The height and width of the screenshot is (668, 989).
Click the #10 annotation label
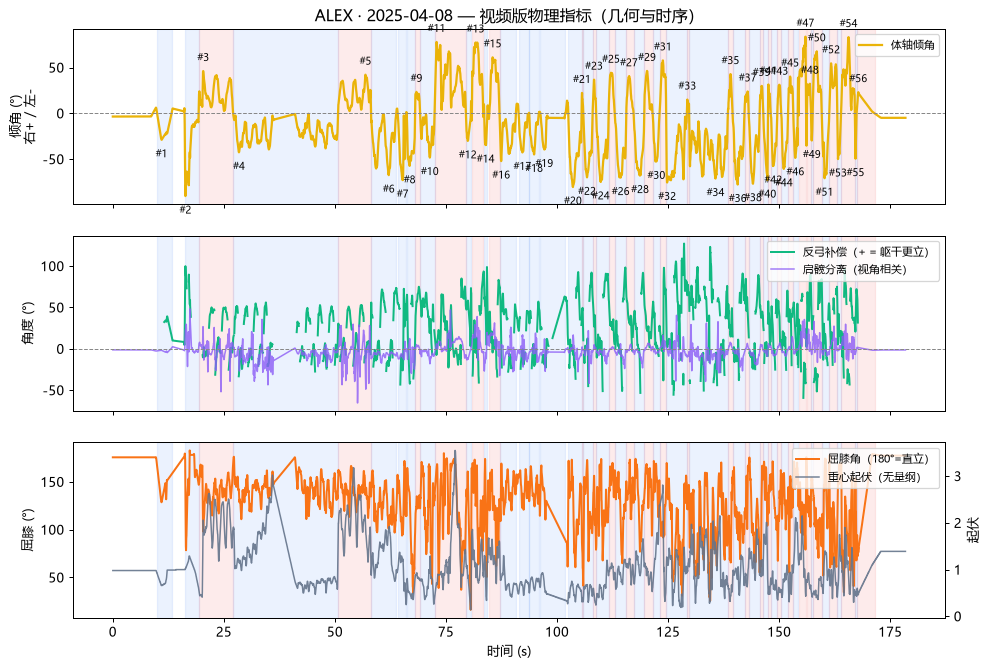coord(430,171)
